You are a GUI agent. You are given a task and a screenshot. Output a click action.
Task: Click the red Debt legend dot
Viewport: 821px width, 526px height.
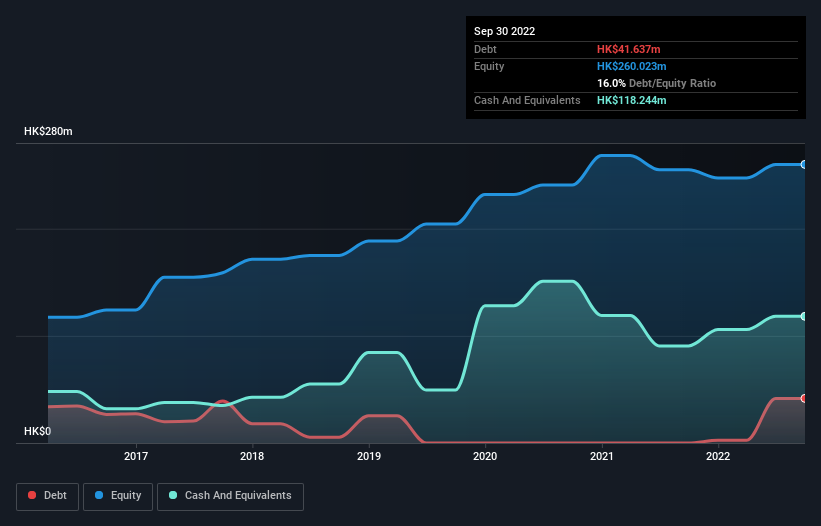click(32, 495)
